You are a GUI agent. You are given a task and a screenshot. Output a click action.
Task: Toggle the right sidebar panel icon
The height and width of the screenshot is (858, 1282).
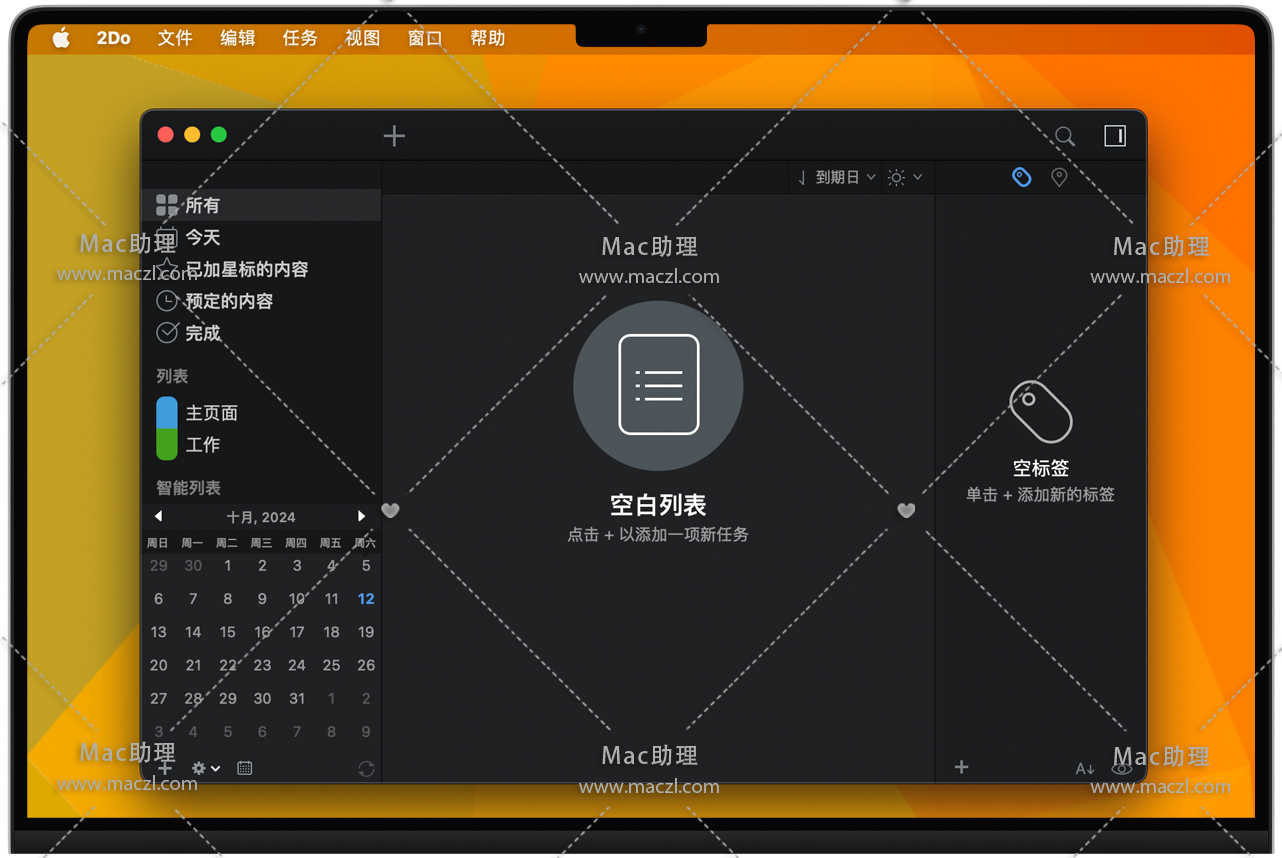(1115, 136)
